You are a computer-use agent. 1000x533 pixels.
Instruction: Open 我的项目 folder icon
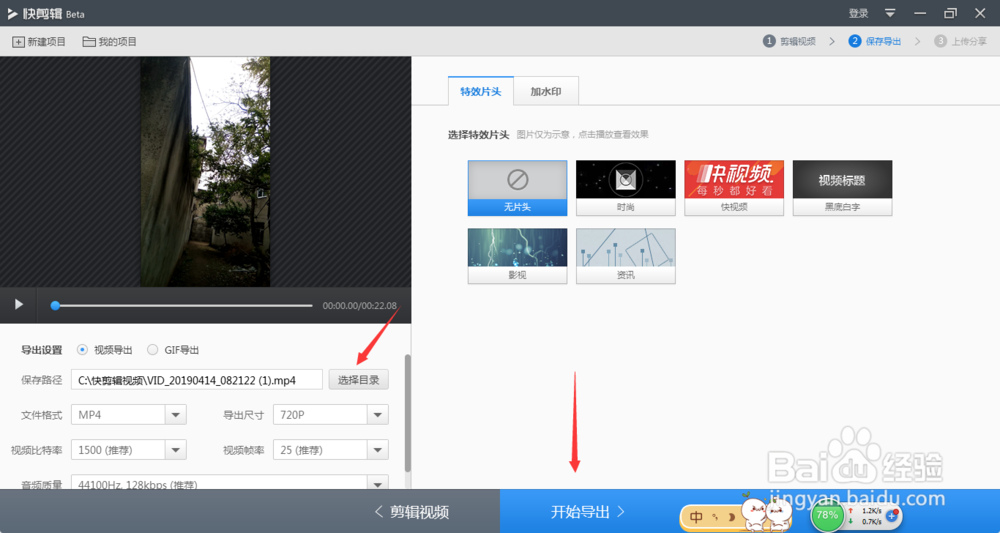(89, 42)
